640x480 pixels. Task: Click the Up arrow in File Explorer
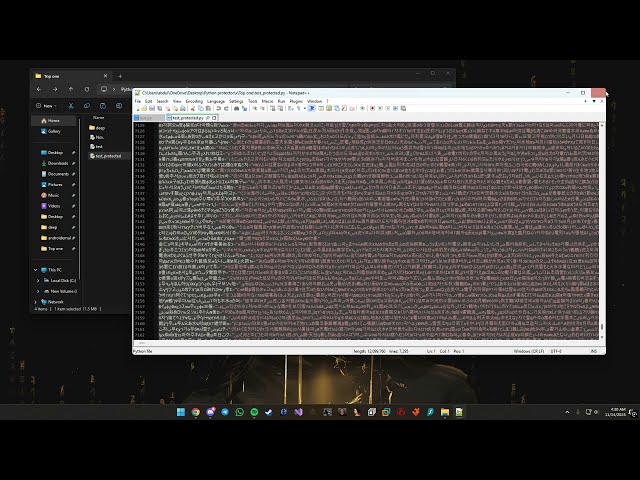tap(71, 89)
